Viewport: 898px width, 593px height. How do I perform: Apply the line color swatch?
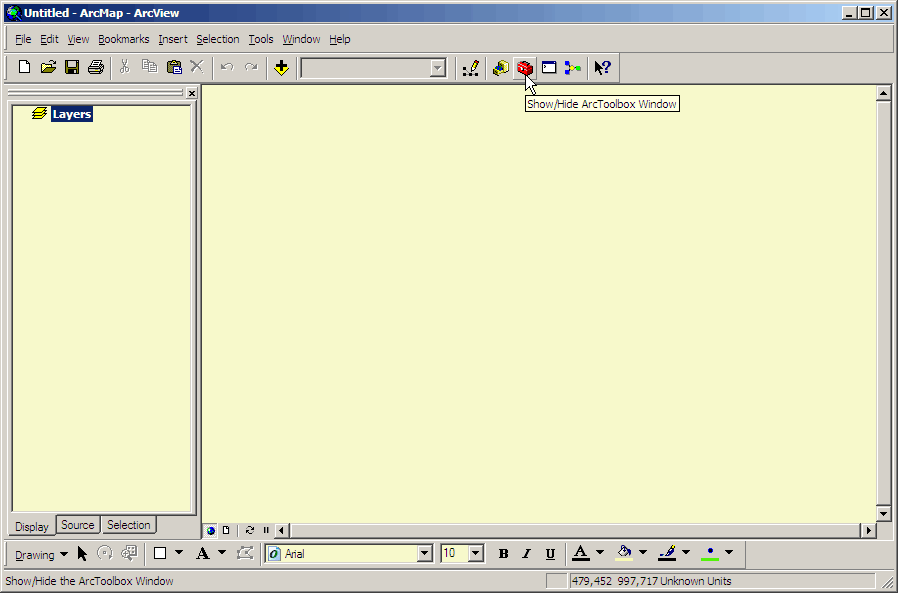[x=667, y=553]
